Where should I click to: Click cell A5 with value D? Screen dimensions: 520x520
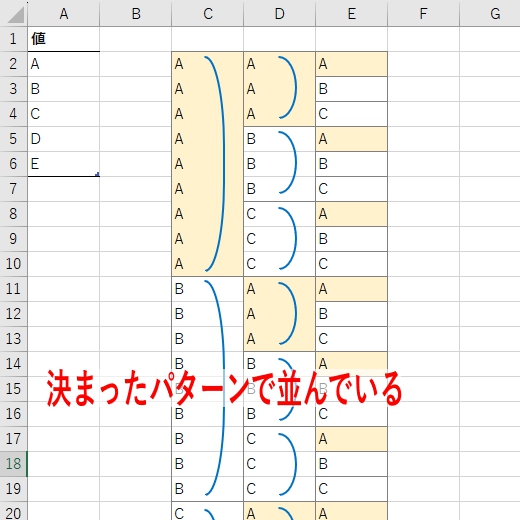point(64,139)
